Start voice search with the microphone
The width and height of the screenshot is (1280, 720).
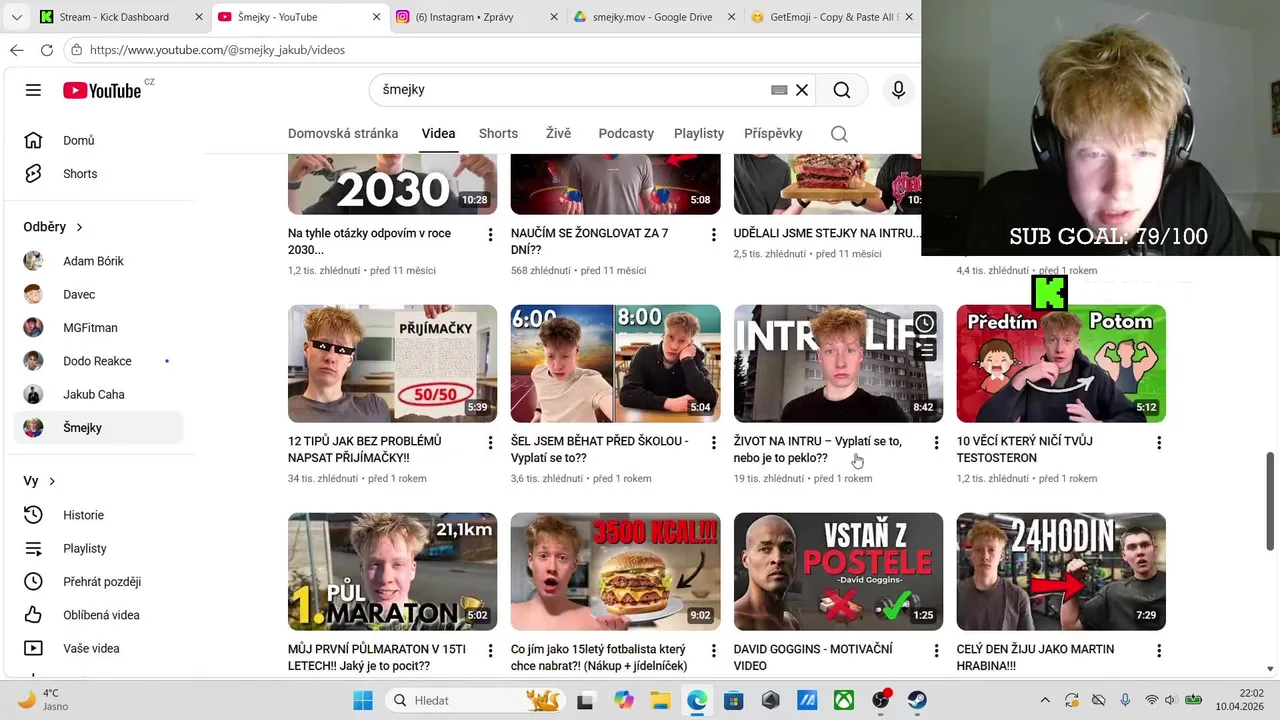898,90
